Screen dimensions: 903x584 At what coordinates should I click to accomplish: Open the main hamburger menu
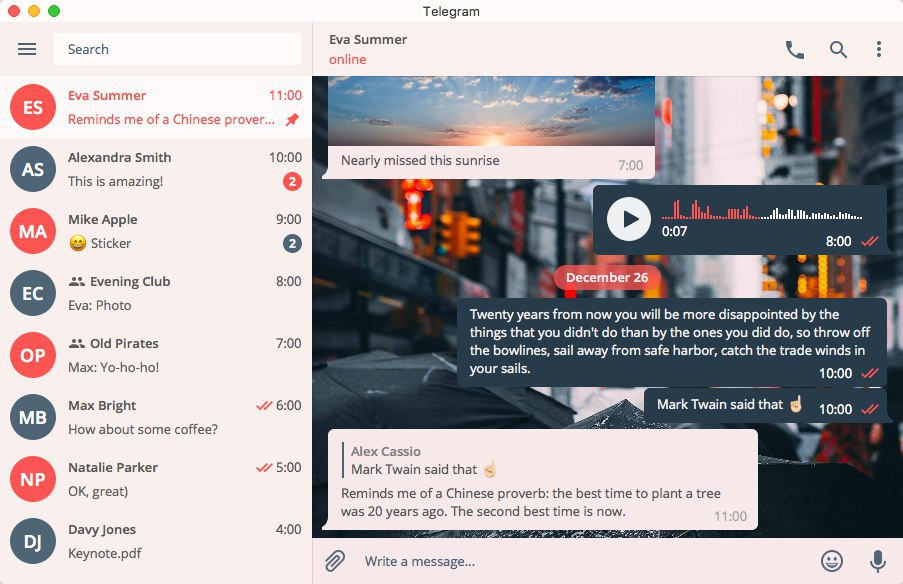click(27, 48)
